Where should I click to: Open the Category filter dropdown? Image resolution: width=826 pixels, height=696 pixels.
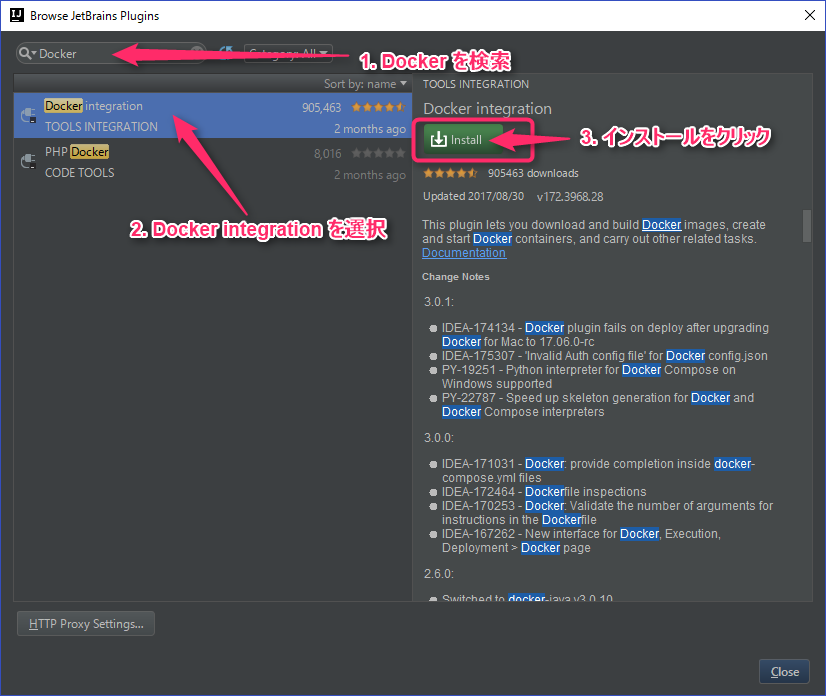coord(288,53)
